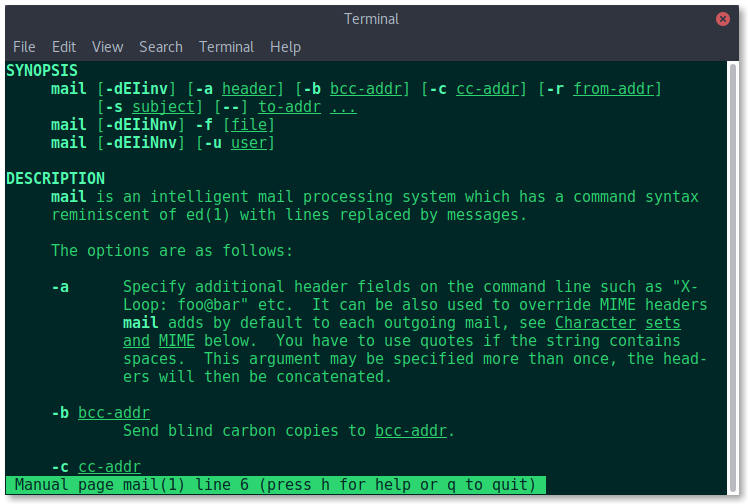The width and height of the screenshot is (748, 504).
Task: Click the vertical scrollbar thumb
Action: point(733,278)
